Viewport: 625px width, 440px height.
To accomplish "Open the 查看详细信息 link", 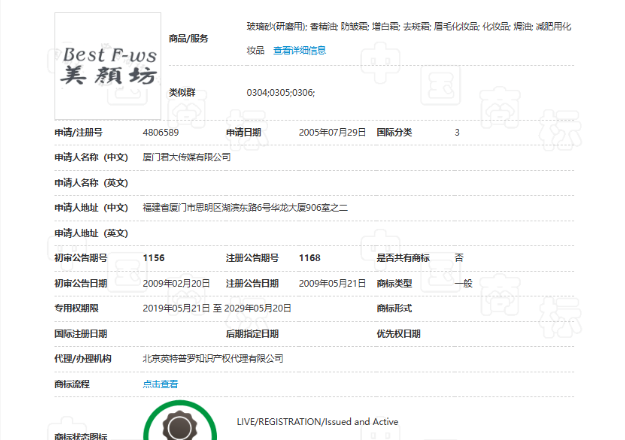I will click(300, 50).
